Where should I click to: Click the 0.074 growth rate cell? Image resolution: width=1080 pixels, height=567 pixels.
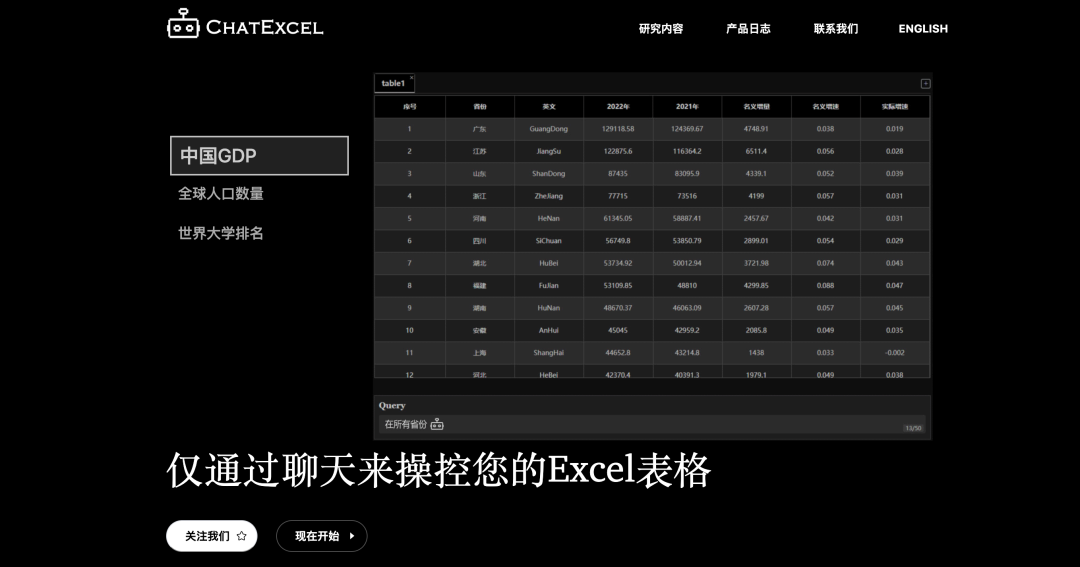pos(826,263)
